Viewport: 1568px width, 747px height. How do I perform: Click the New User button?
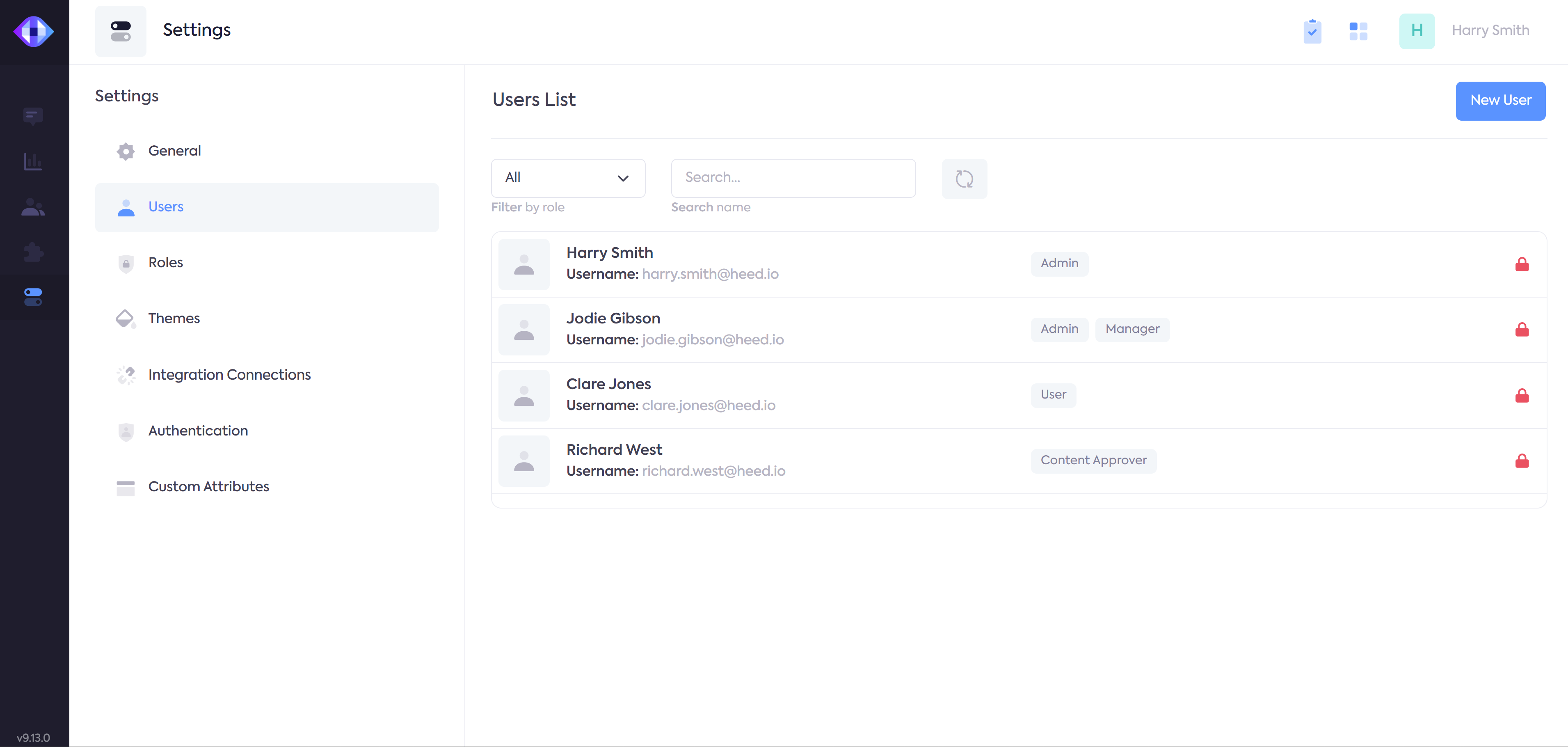tap(1500, 101)
